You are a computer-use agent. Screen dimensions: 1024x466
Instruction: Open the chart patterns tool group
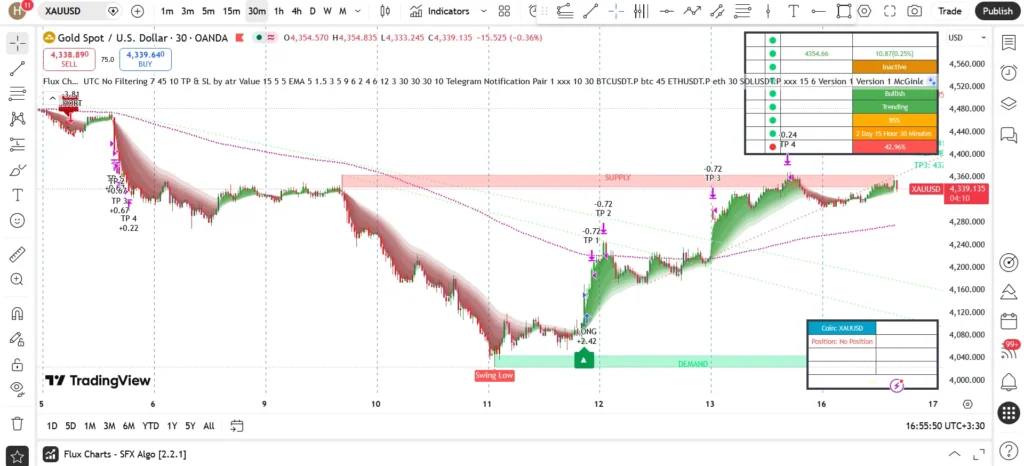click(18, 119)
